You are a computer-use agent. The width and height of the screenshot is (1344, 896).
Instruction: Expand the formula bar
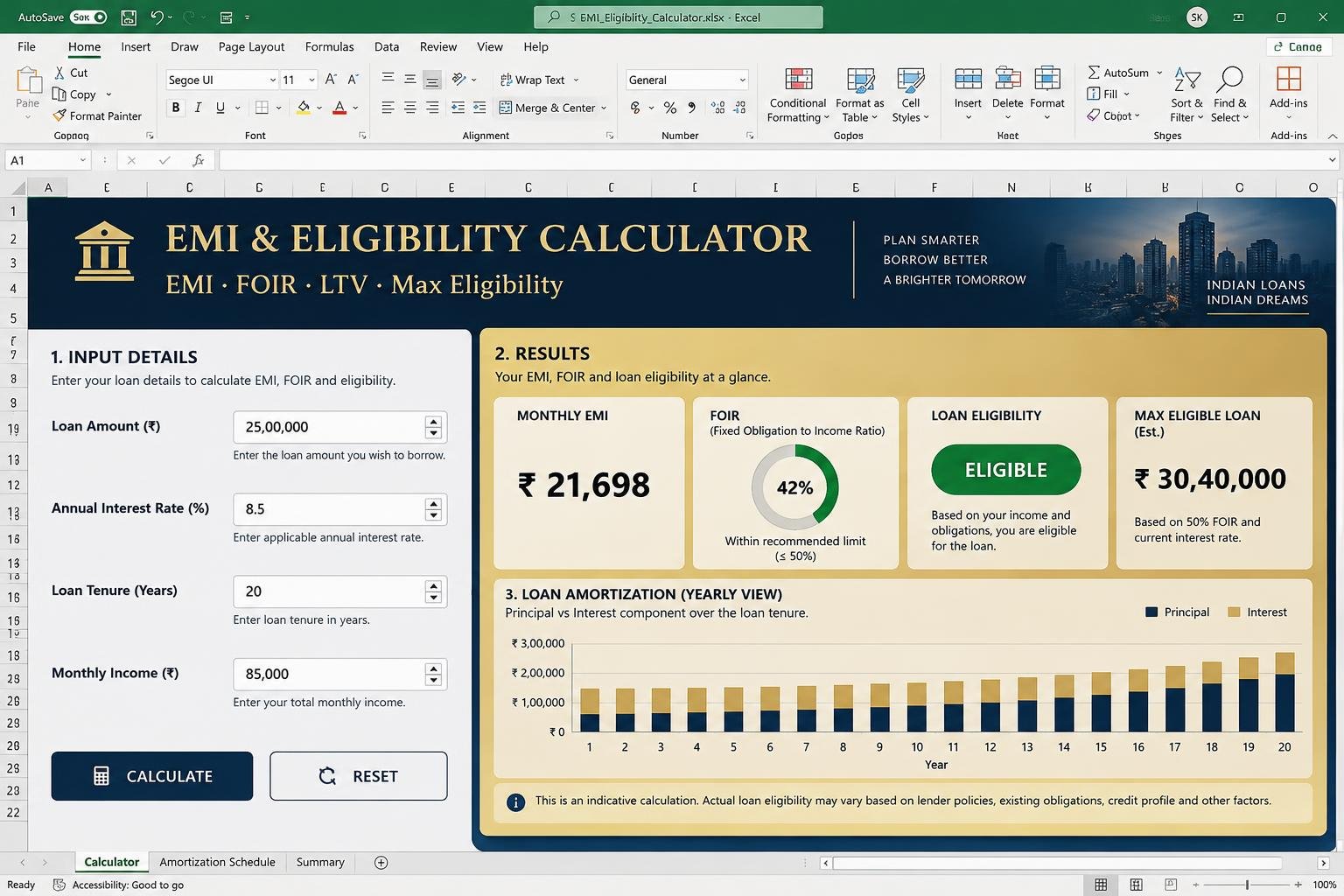click(x=1332, y=160)
